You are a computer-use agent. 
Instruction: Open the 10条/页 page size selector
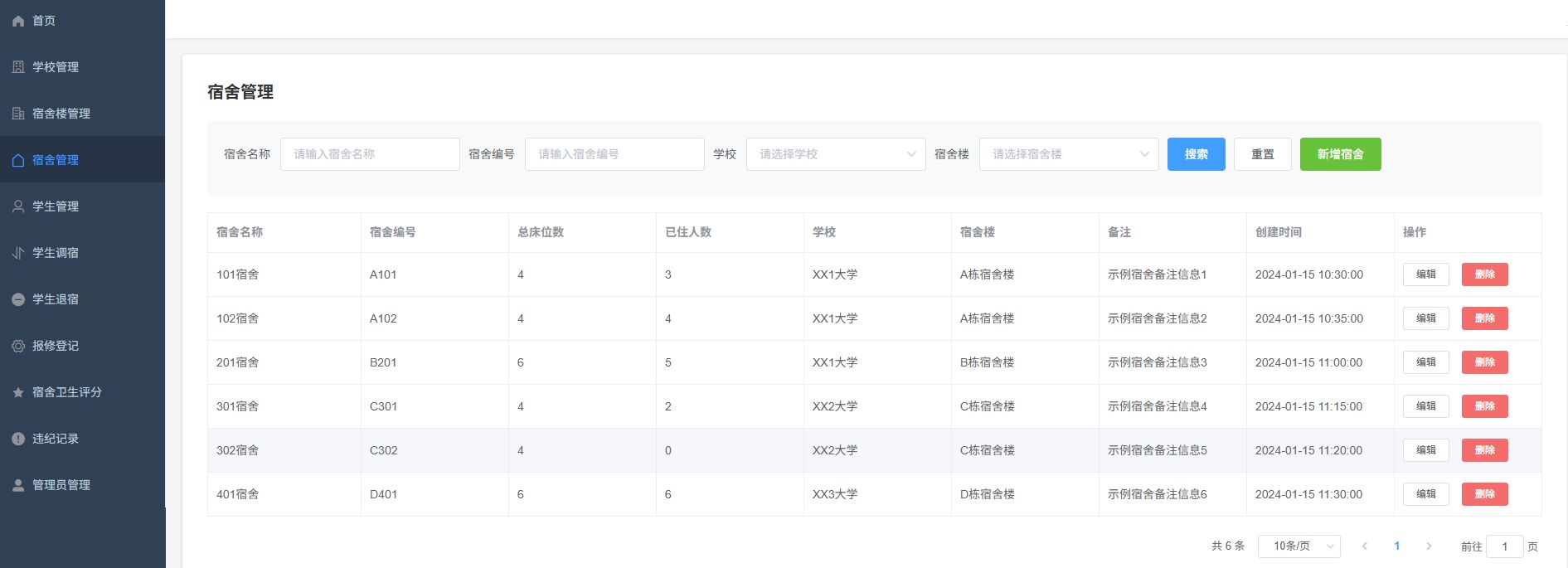[x=1299, y=546]
